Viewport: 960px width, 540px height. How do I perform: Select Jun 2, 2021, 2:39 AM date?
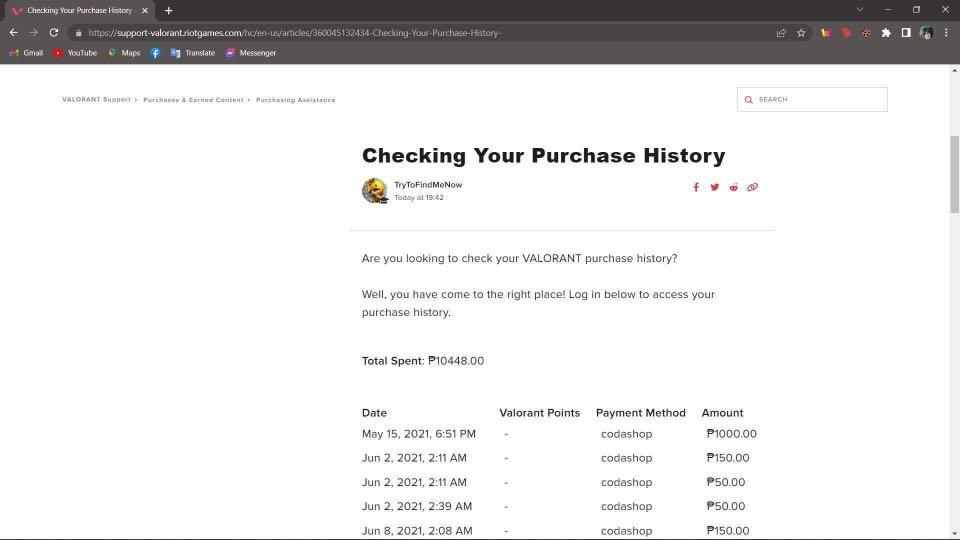click(x=417, y=507)
